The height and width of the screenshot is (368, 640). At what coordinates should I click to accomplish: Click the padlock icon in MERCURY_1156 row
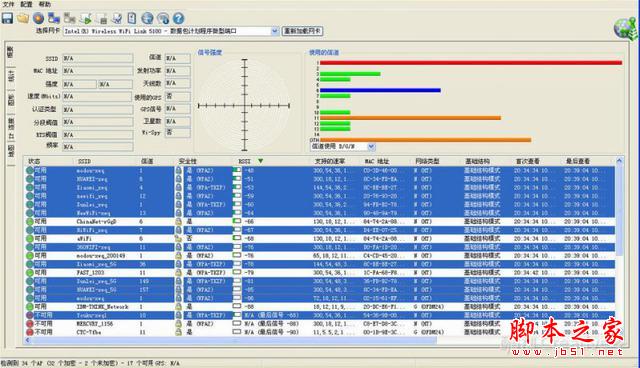[x=178, y=324]
